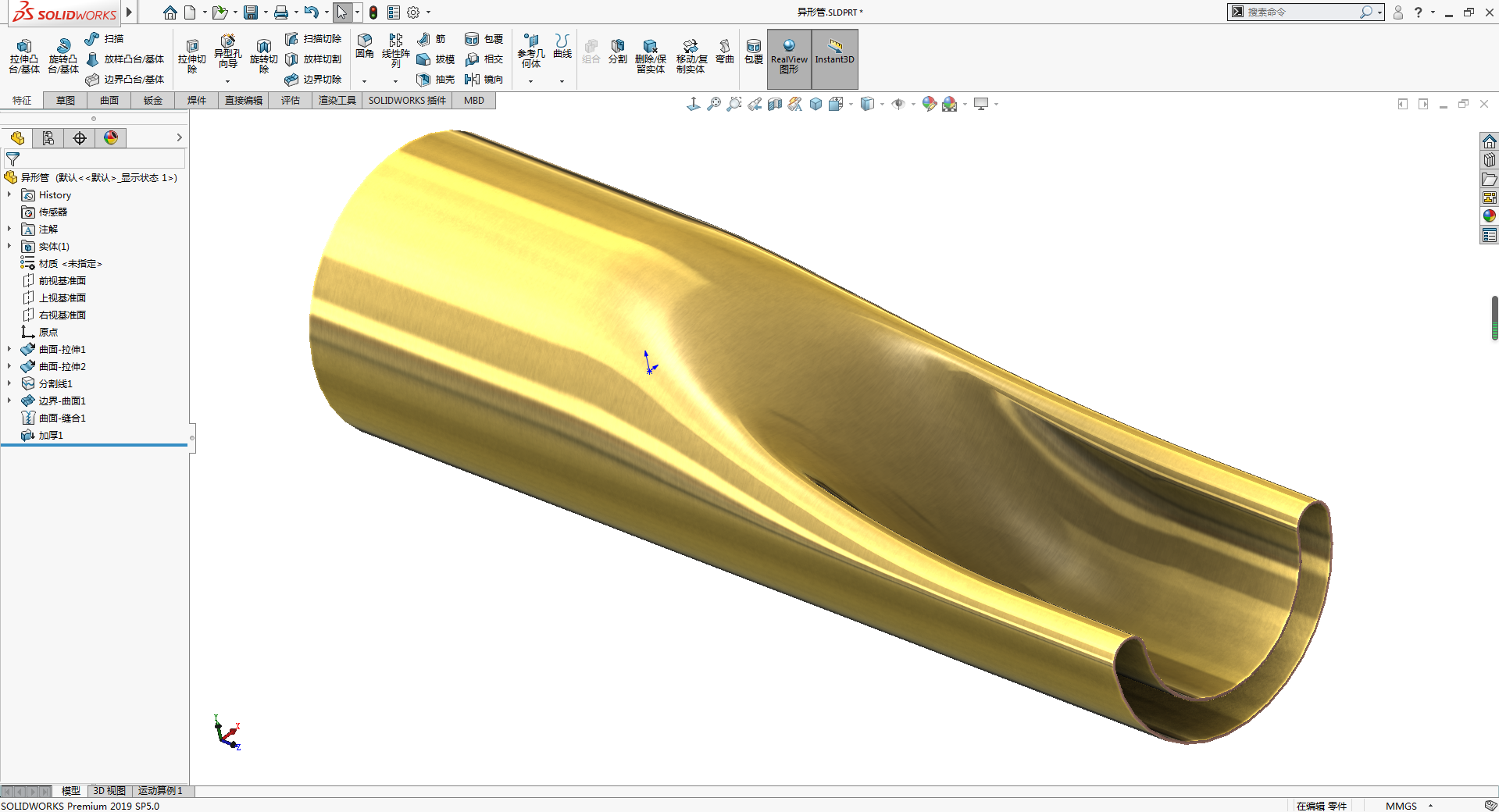Expand the History tree node
This screenshot has height=812, width=1499.
click(x=9, y=194)
